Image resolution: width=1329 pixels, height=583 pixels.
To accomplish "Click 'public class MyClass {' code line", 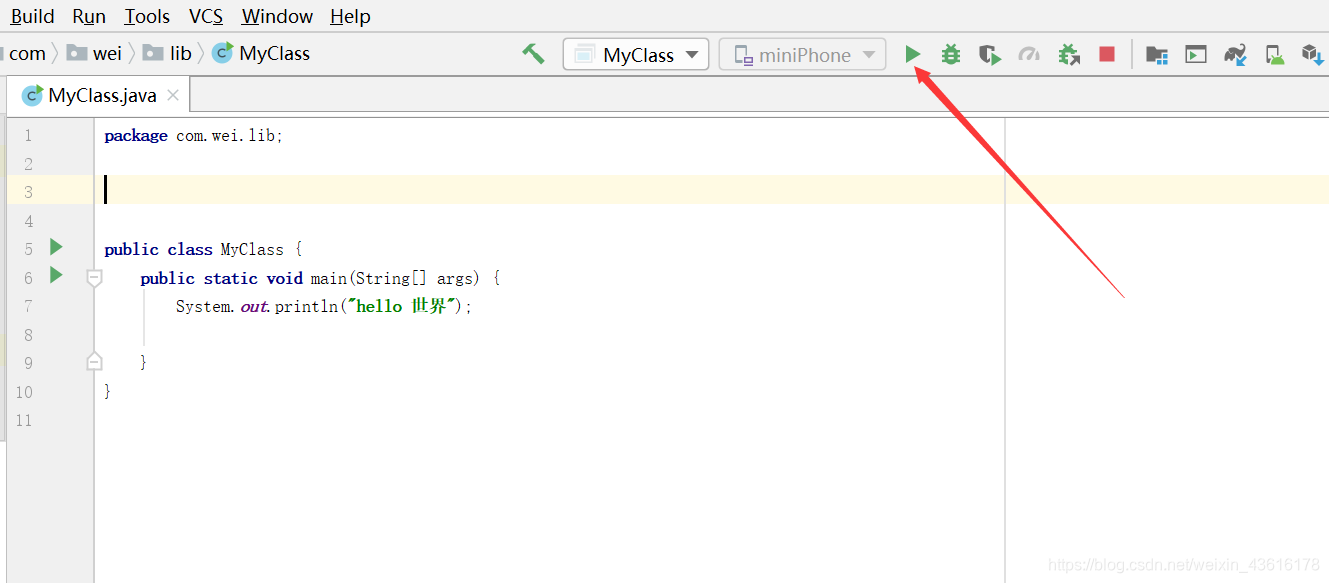I will (203, 249).
